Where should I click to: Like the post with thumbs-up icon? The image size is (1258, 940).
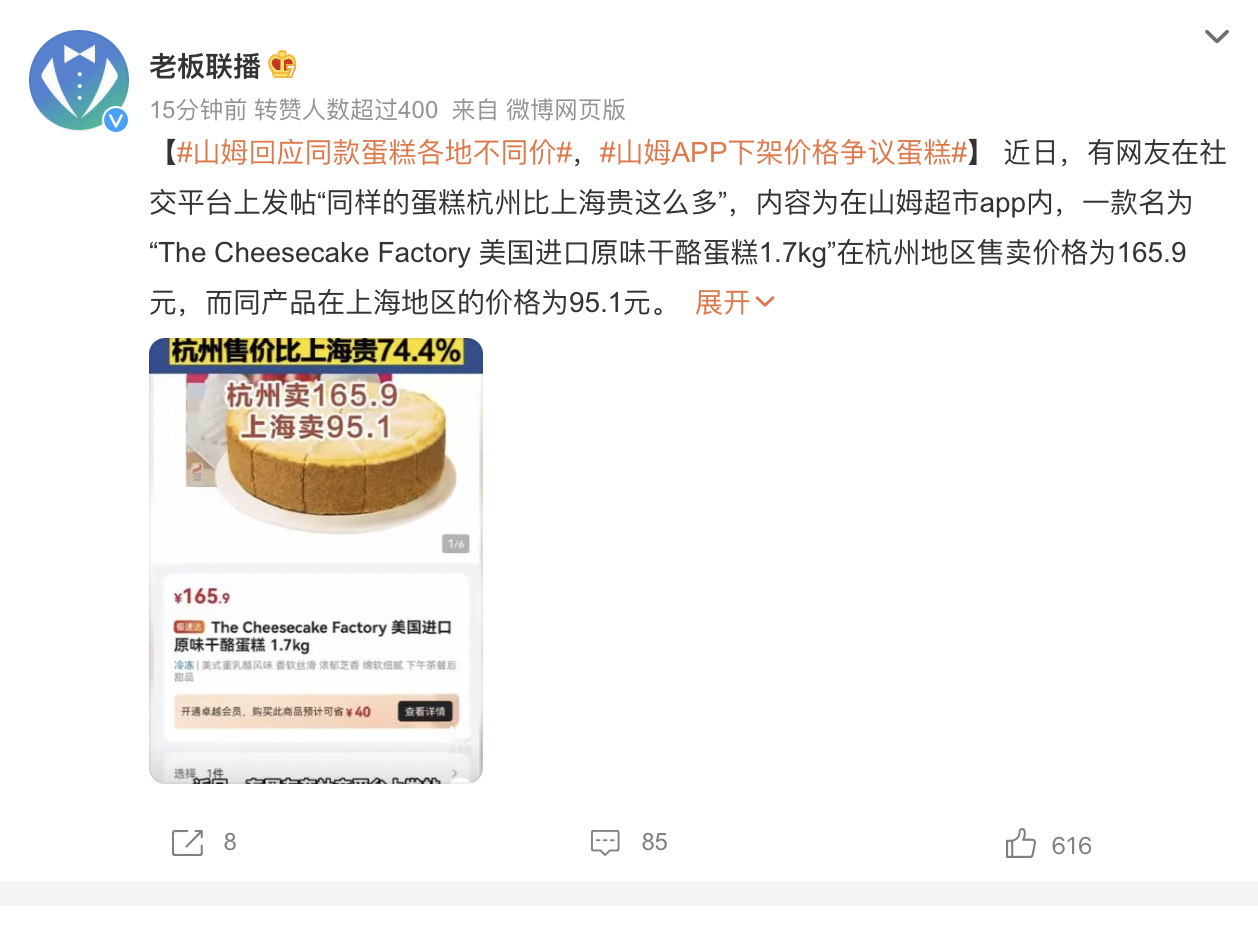tap(1021, 844)
